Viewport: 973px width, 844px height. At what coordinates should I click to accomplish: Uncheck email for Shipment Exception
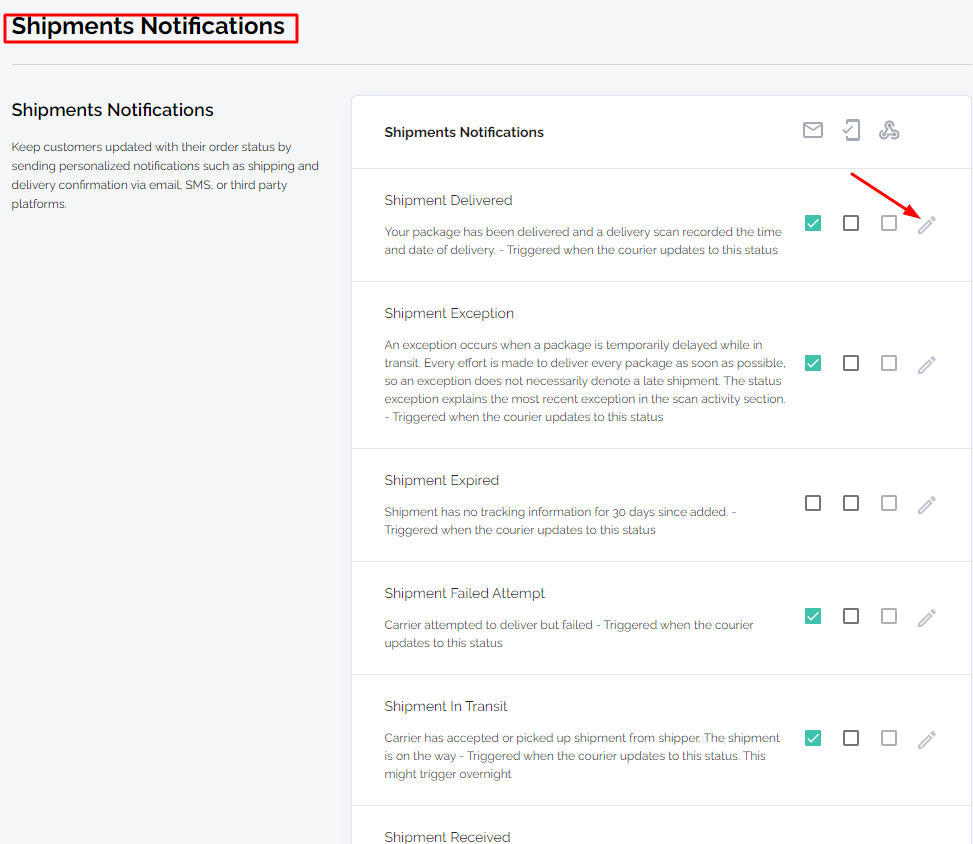tap(813, 363)
